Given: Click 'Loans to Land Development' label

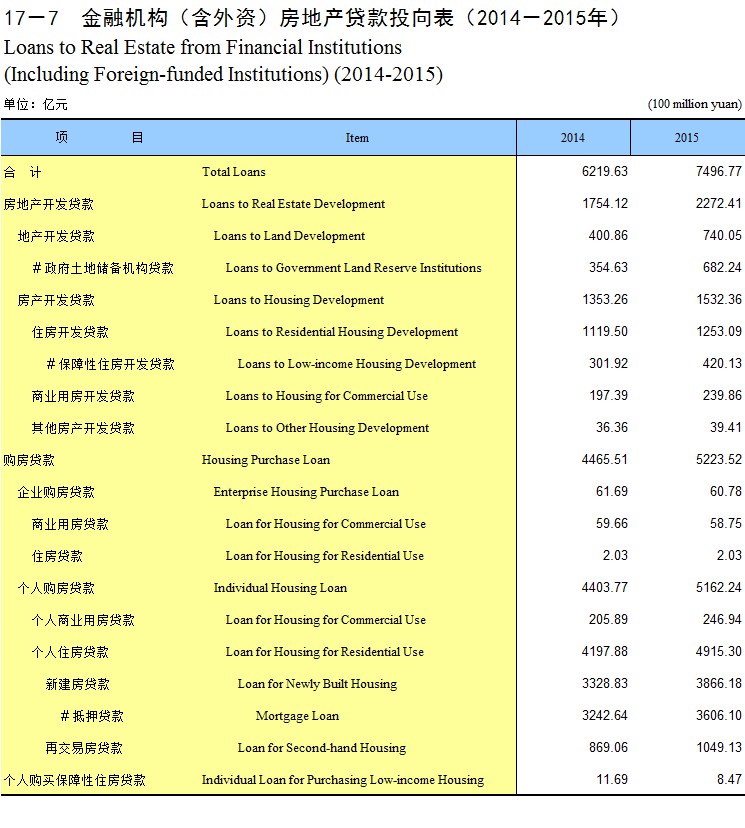Looking at the screenshot, I should tap(289, 236).
